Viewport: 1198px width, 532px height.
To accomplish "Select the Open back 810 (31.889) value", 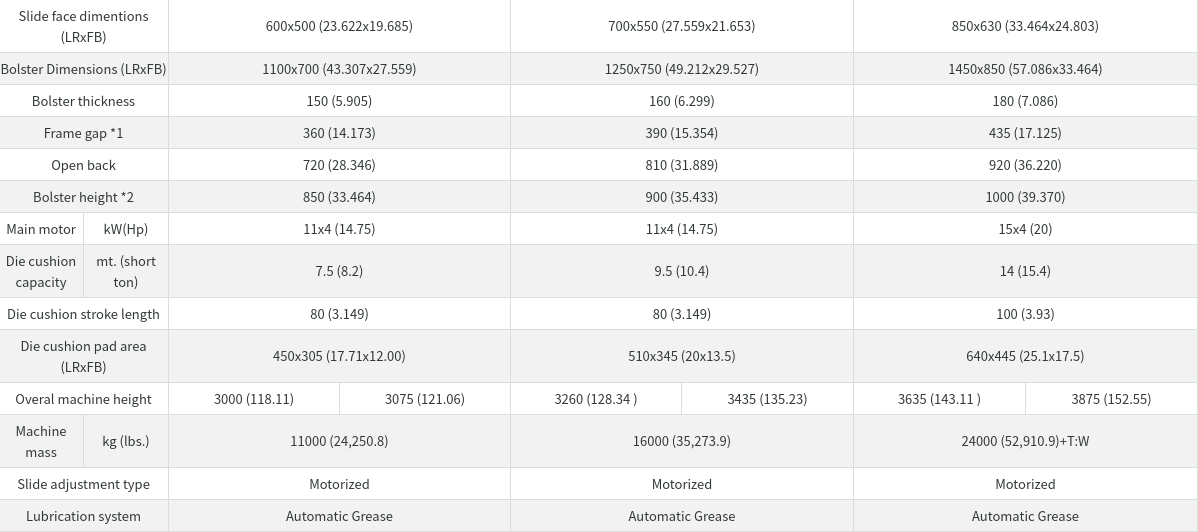I will coord(682,165).
